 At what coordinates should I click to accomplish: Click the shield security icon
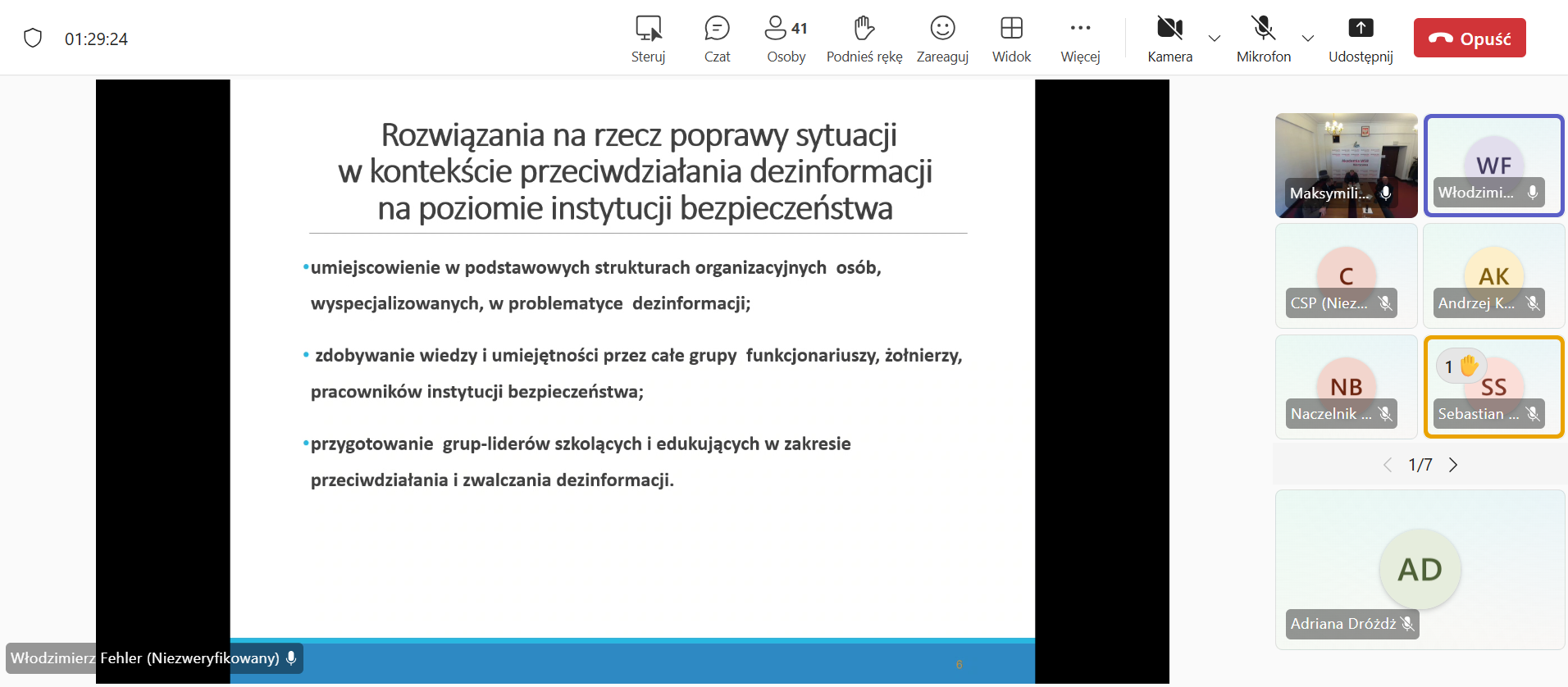(33, 39)
